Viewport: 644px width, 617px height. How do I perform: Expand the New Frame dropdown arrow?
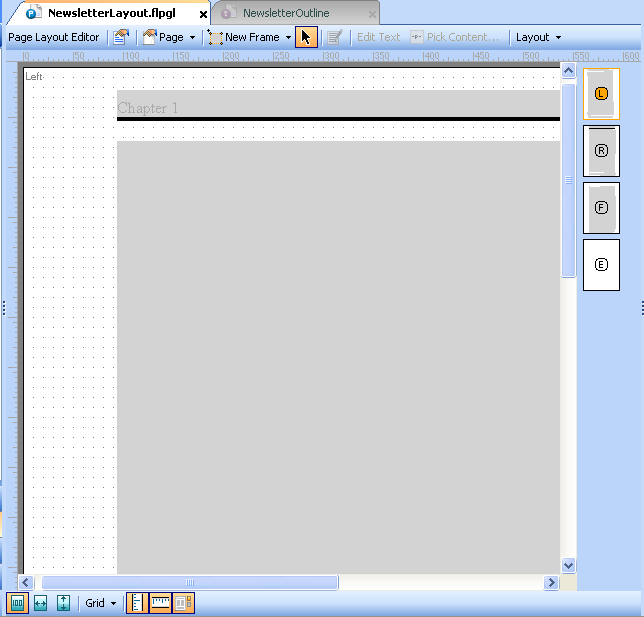click(x=288, y=37)
